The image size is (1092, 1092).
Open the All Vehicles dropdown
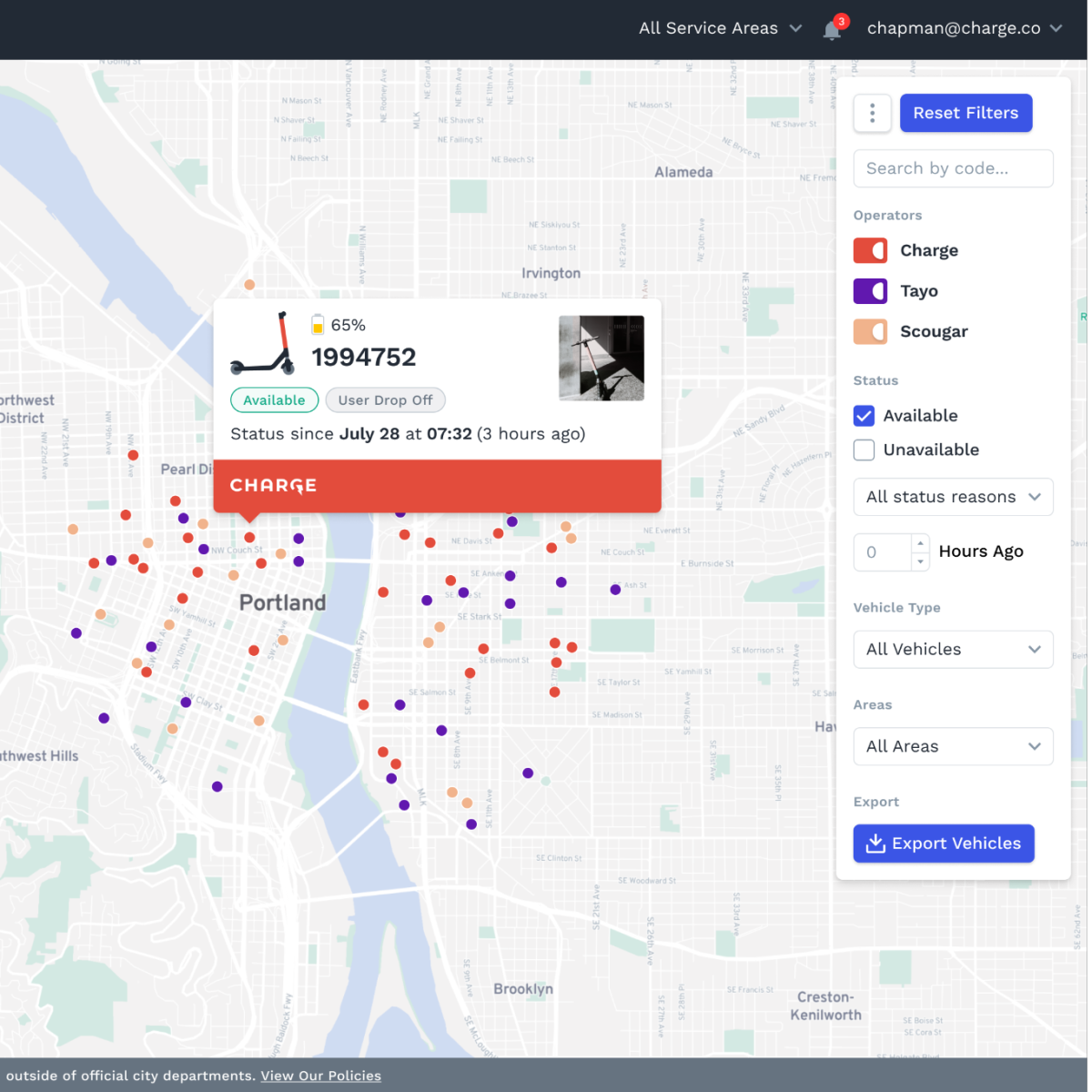click(953, 649)
